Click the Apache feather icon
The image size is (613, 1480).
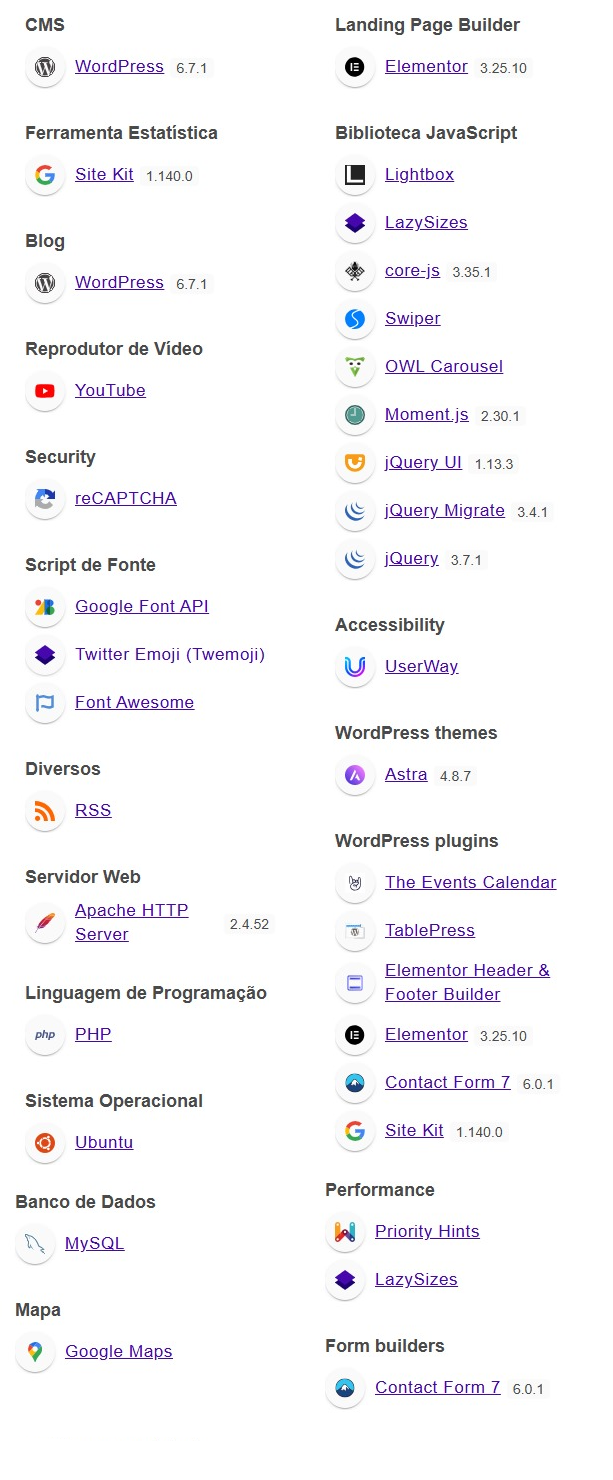click(x=45, y=923)
